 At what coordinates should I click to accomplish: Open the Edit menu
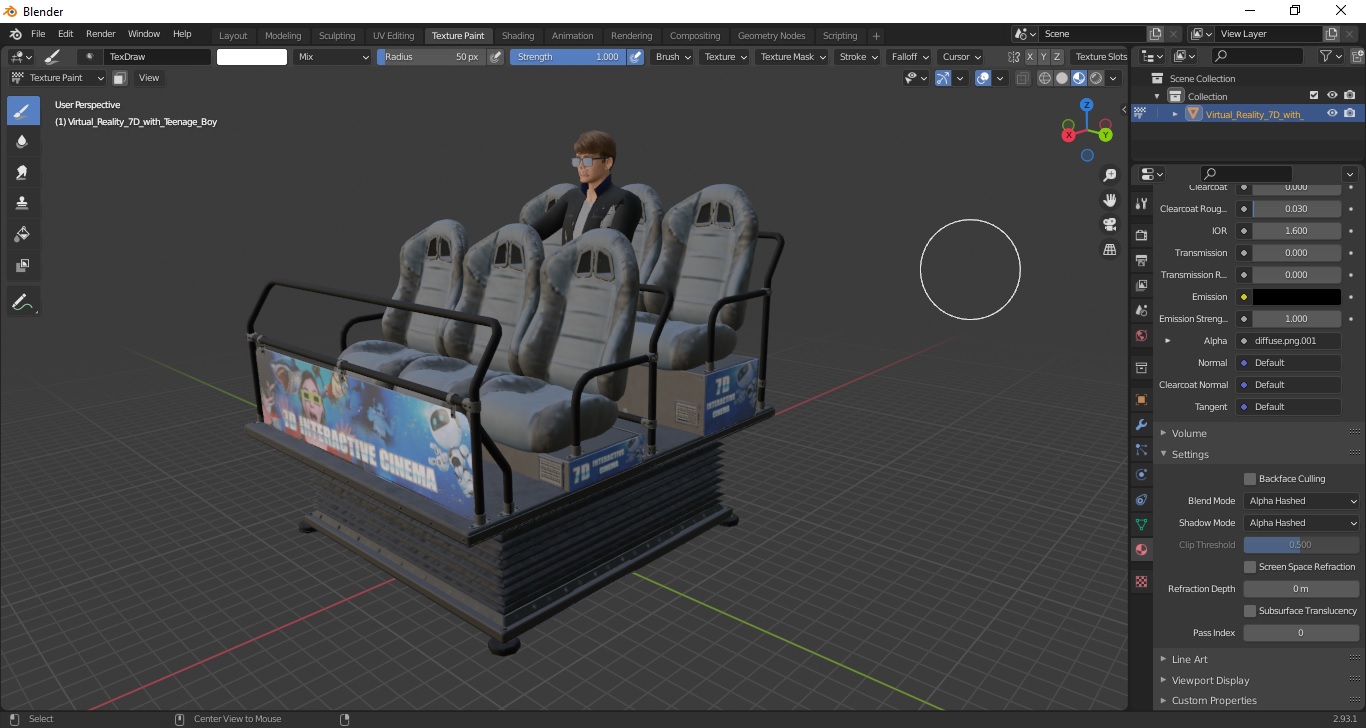pyautogui.click(x=65, y=34)
